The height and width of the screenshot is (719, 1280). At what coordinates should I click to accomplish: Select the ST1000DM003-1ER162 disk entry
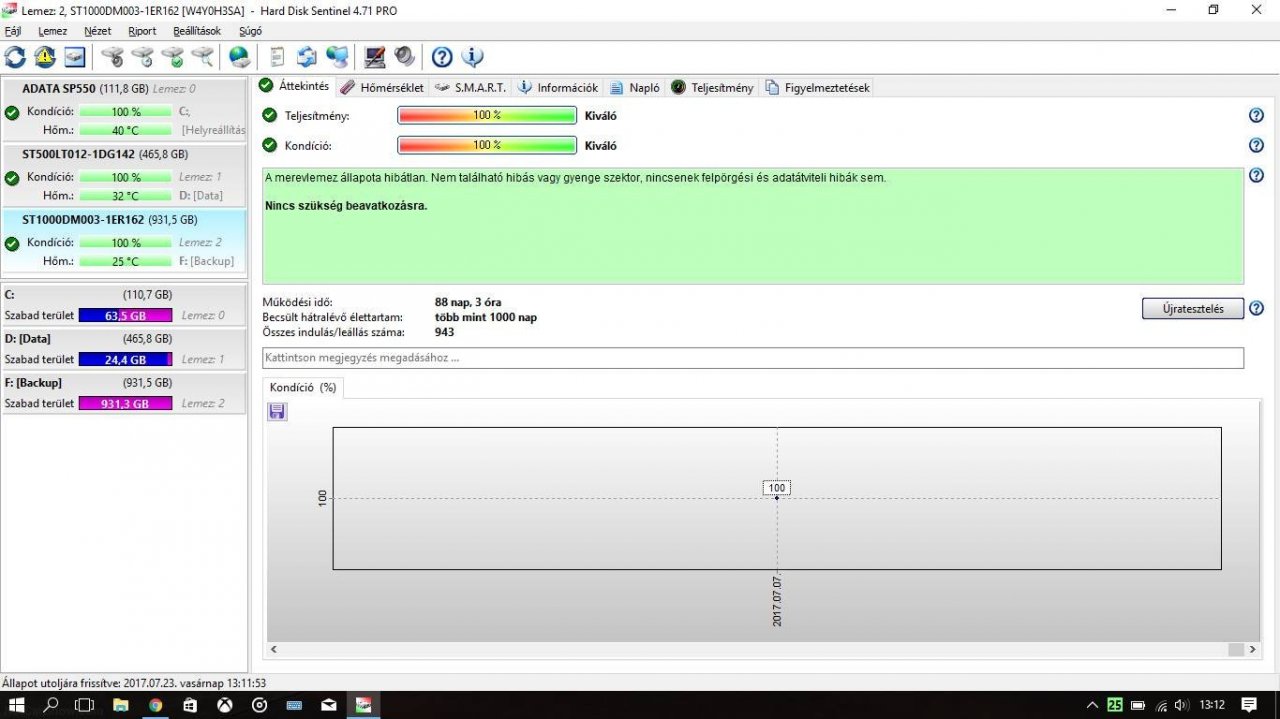[x=124, y=240]
